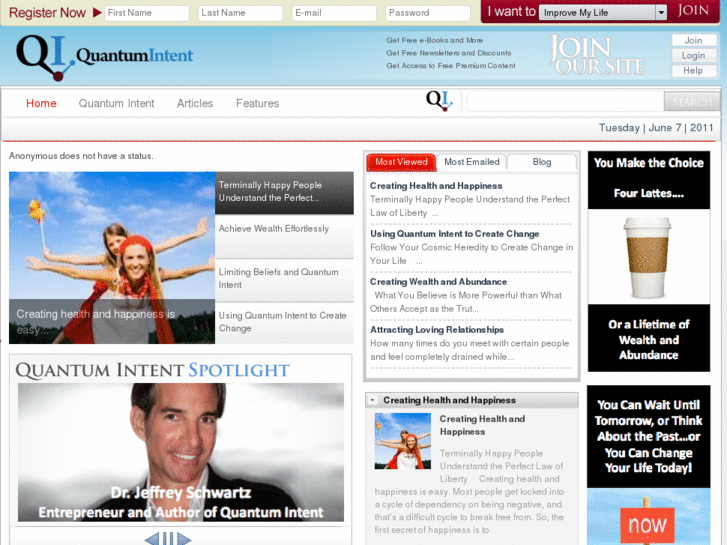The width and height of the screenshot is (727, 545).
Task: Click the small QI logo beside search box
Action: [439, 101]
